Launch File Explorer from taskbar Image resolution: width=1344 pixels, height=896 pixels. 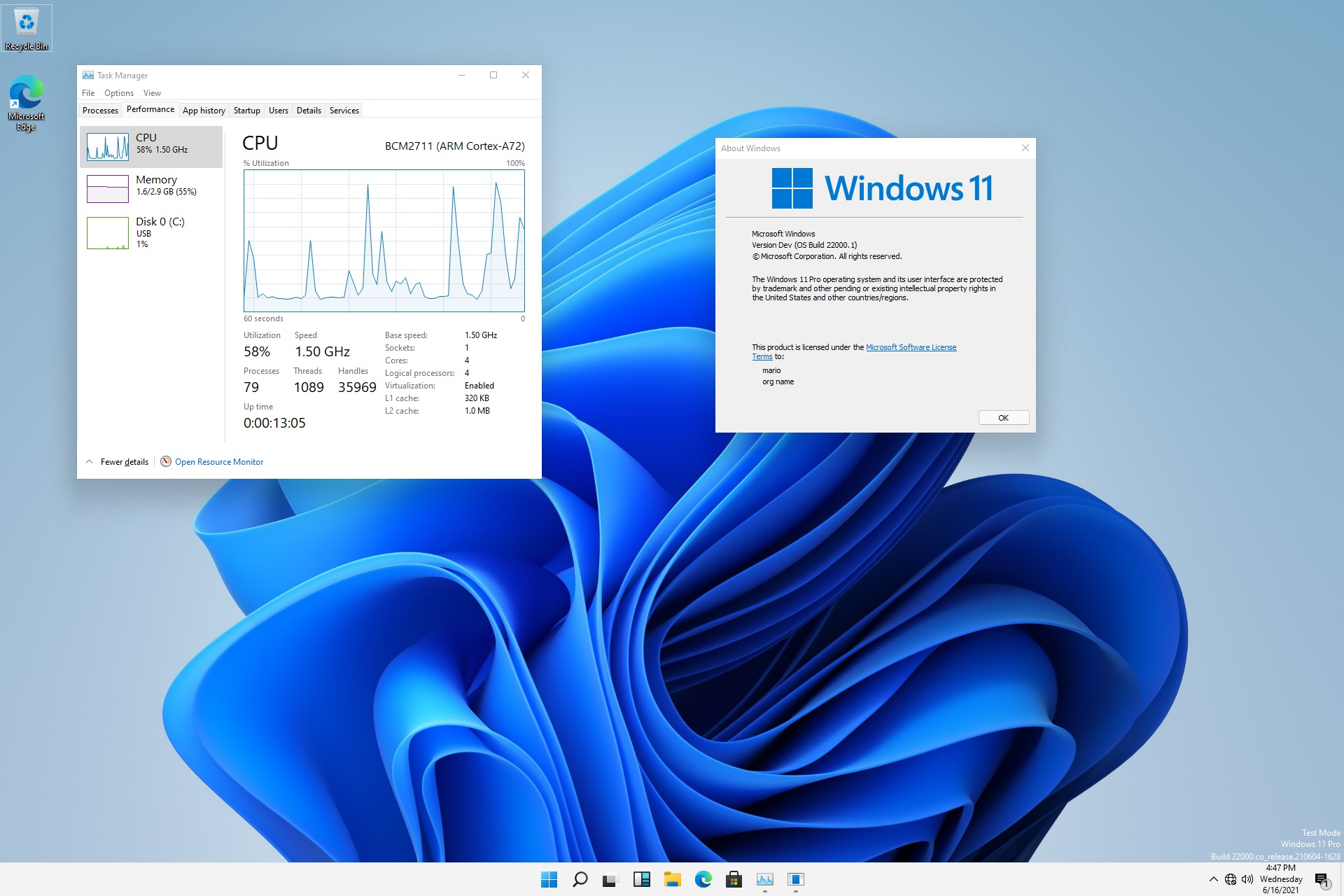click(x=672, y=879)
